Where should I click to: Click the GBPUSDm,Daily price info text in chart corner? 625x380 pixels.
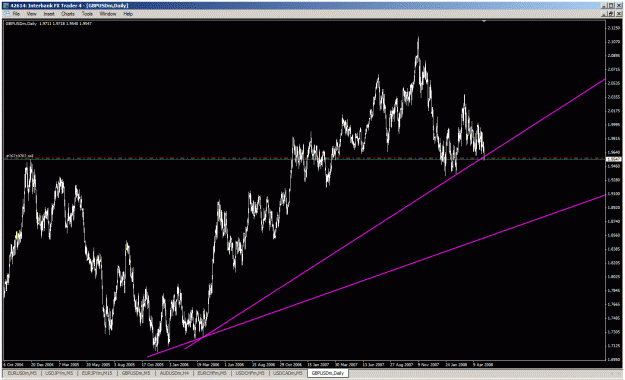tap(48, 24)
